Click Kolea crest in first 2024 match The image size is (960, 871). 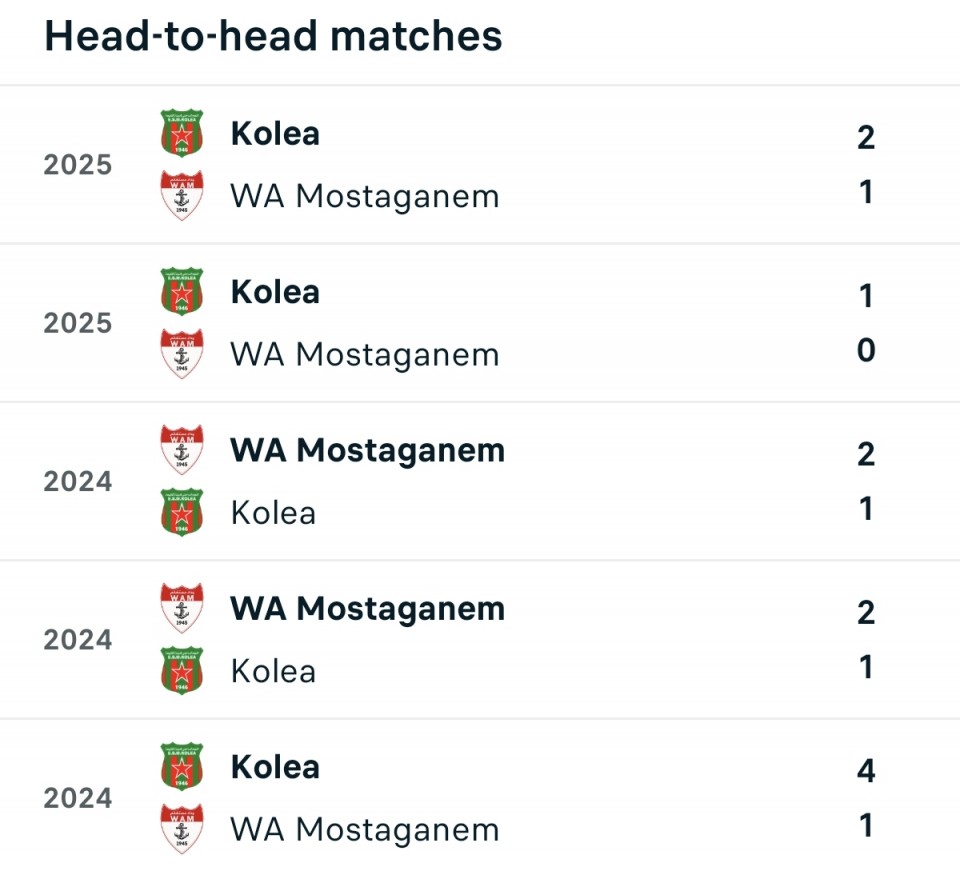pos(182,512)
